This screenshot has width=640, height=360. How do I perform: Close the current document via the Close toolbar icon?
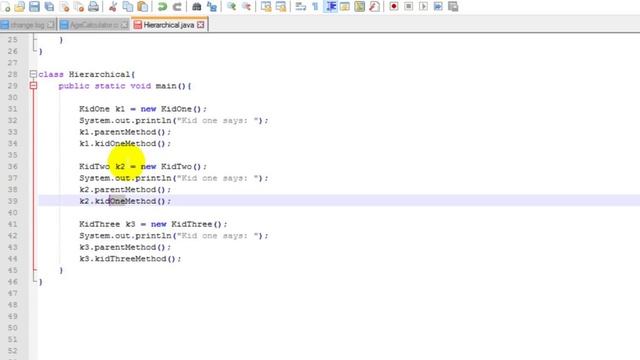tap(64, 7)
